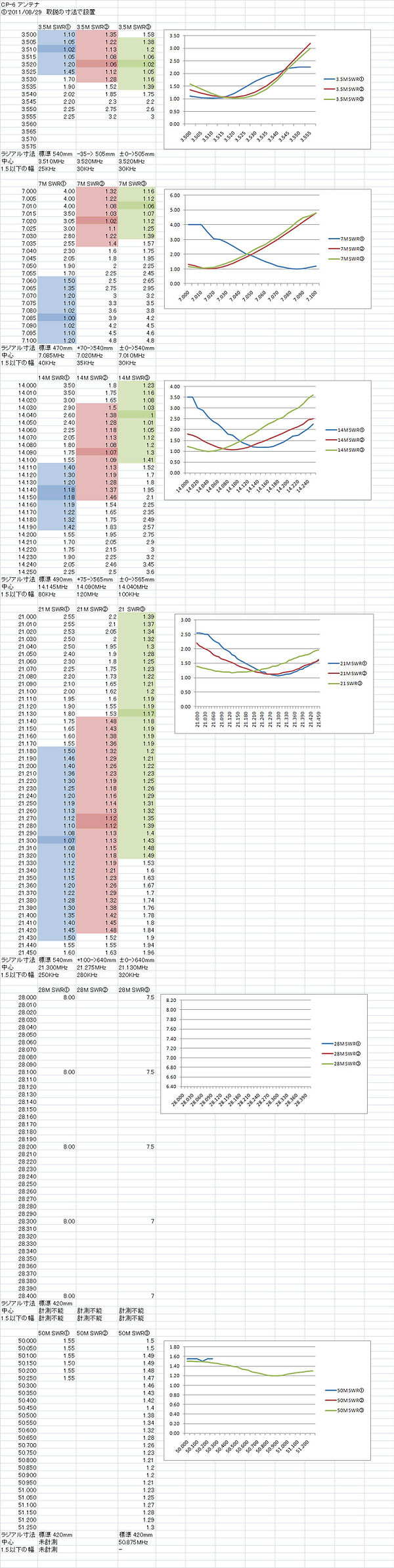Select the 21M SWR① value in row 21.300

(69, 840)
